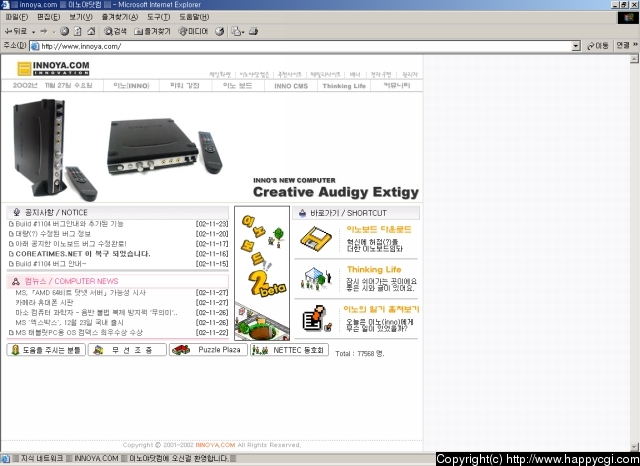Open news 'MS 엑스박스, 12월 23일 국내 출시'

click(x=69, y=322)
